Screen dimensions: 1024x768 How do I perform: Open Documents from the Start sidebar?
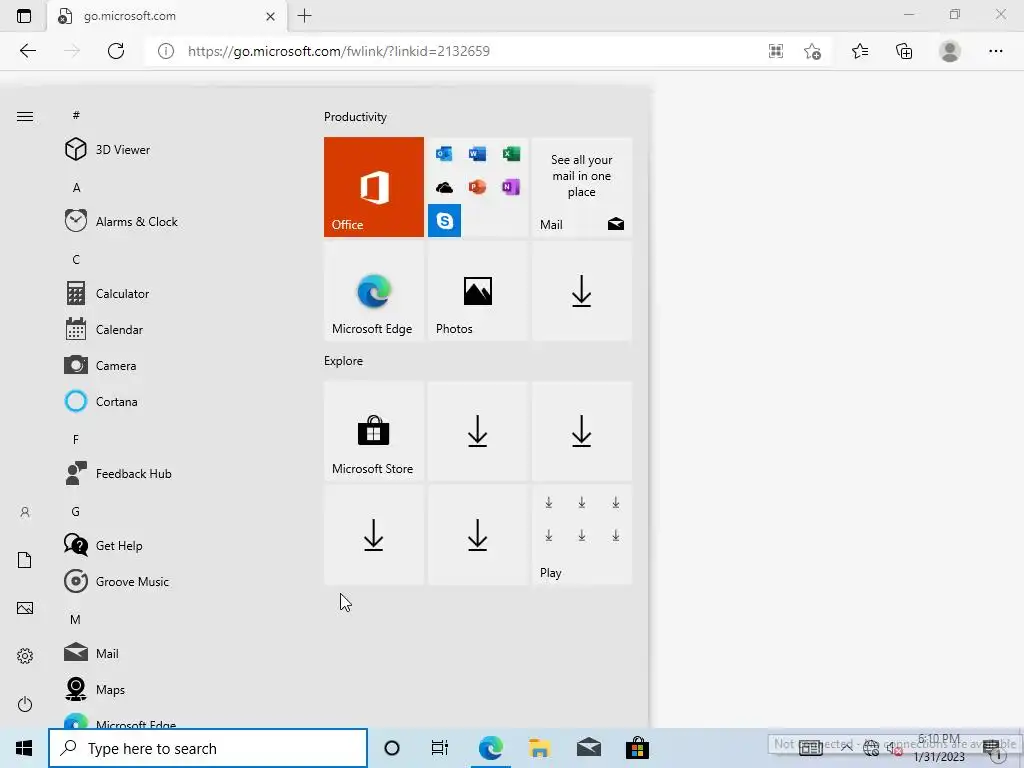coord(25,560)
